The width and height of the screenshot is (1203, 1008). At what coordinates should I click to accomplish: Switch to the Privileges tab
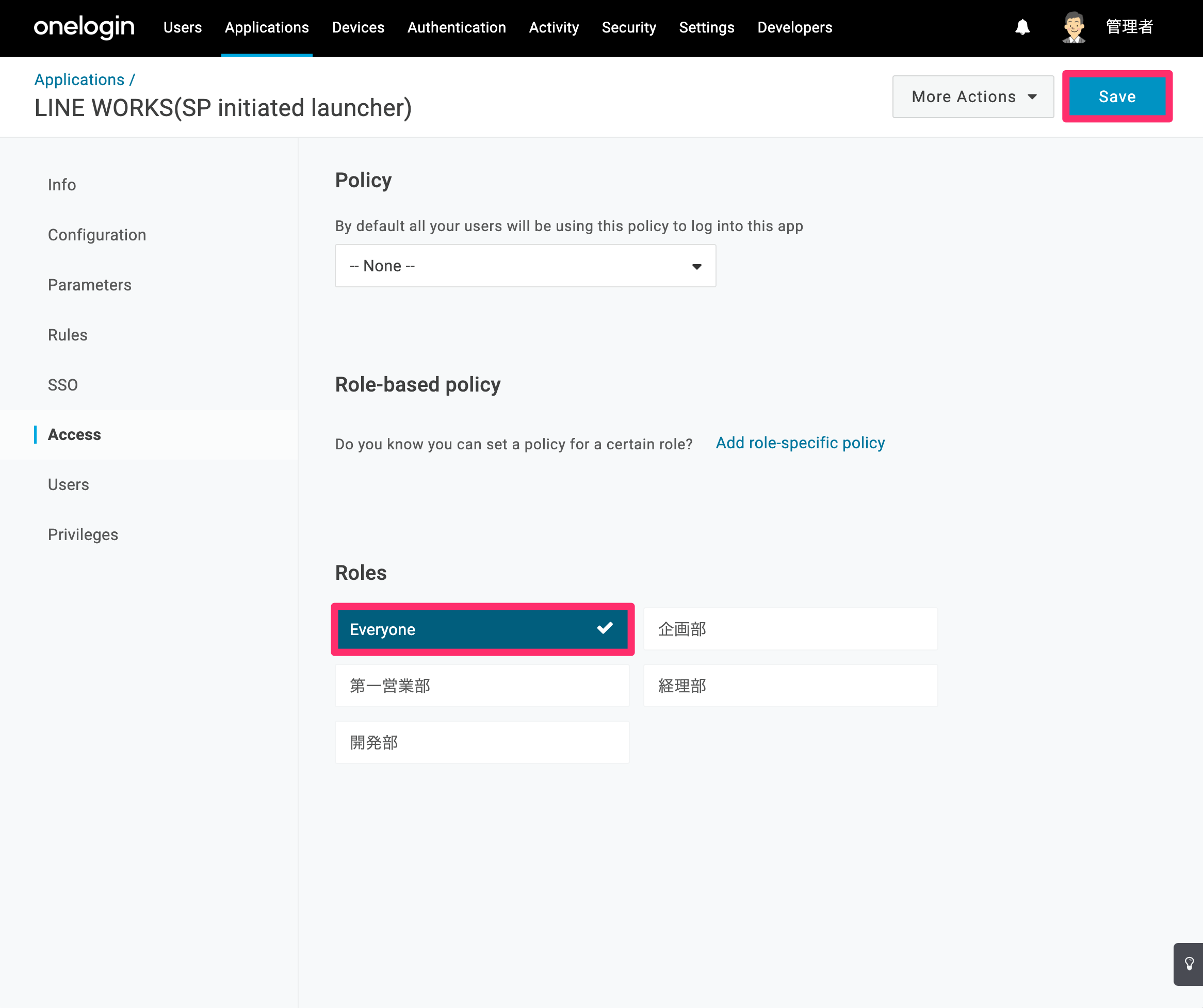point(83,534)
